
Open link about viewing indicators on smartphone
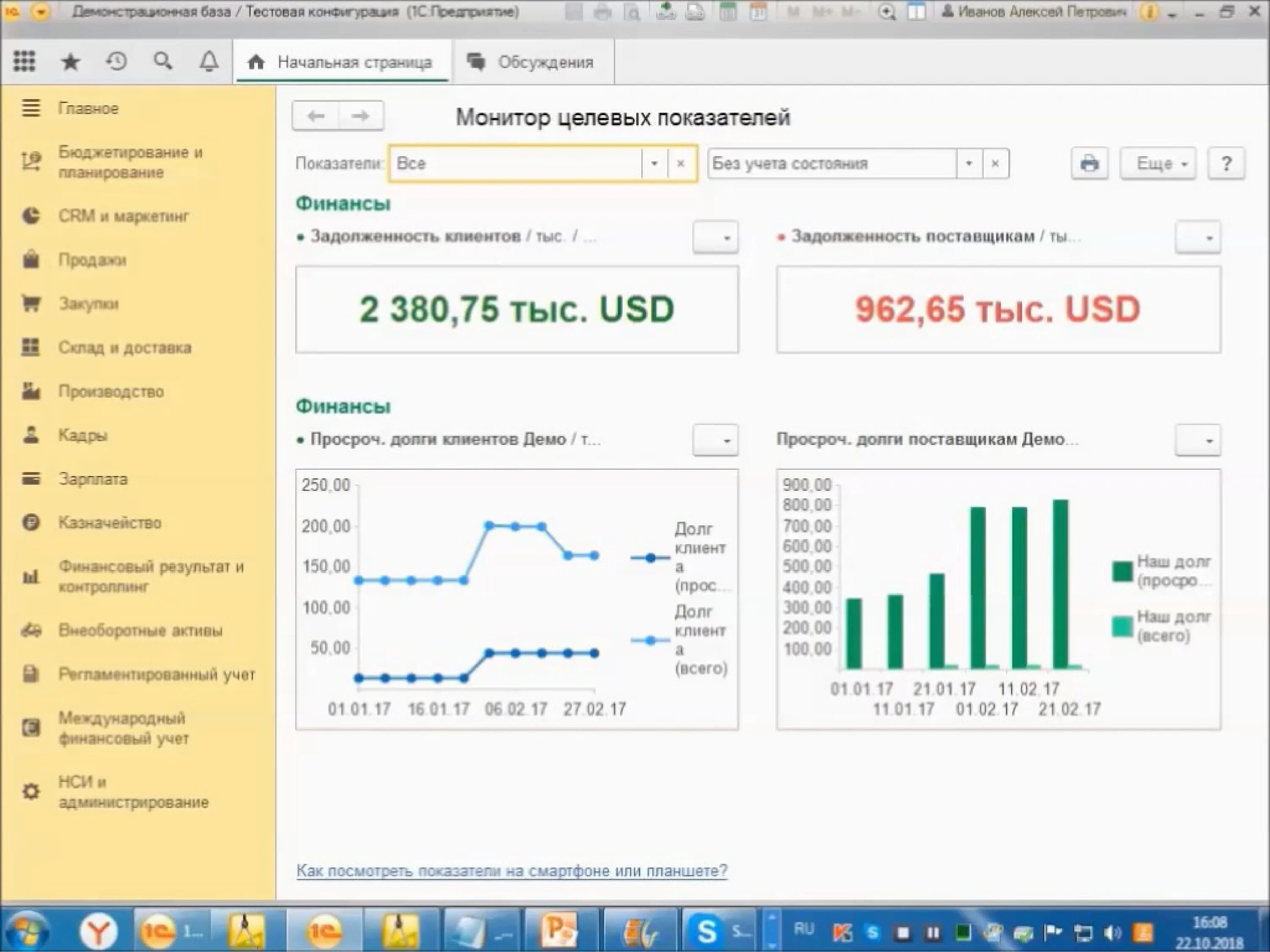coord(511,871)
